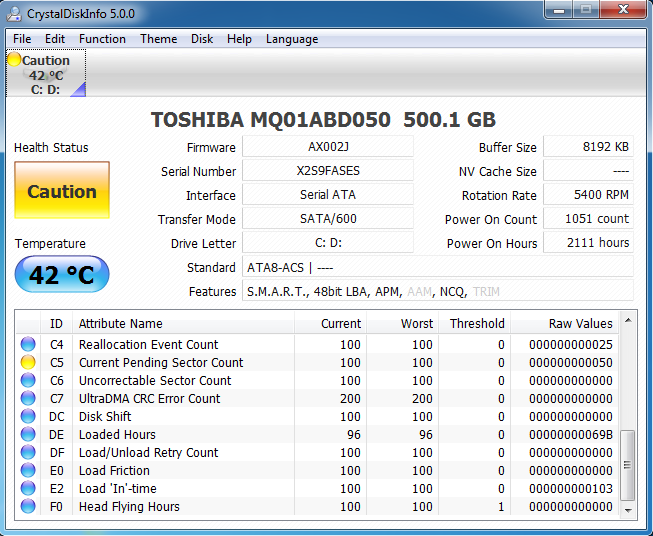Open the Function menu
653x536 pixels.
102,39
